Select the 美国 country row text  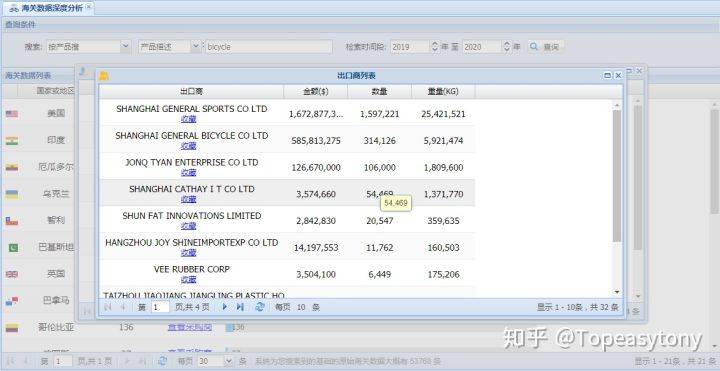[56, 113]
